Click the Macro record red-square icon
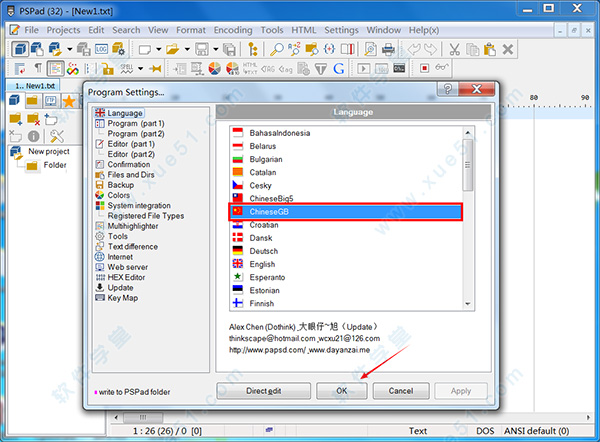The image size is (600, 442). point(424,68)
